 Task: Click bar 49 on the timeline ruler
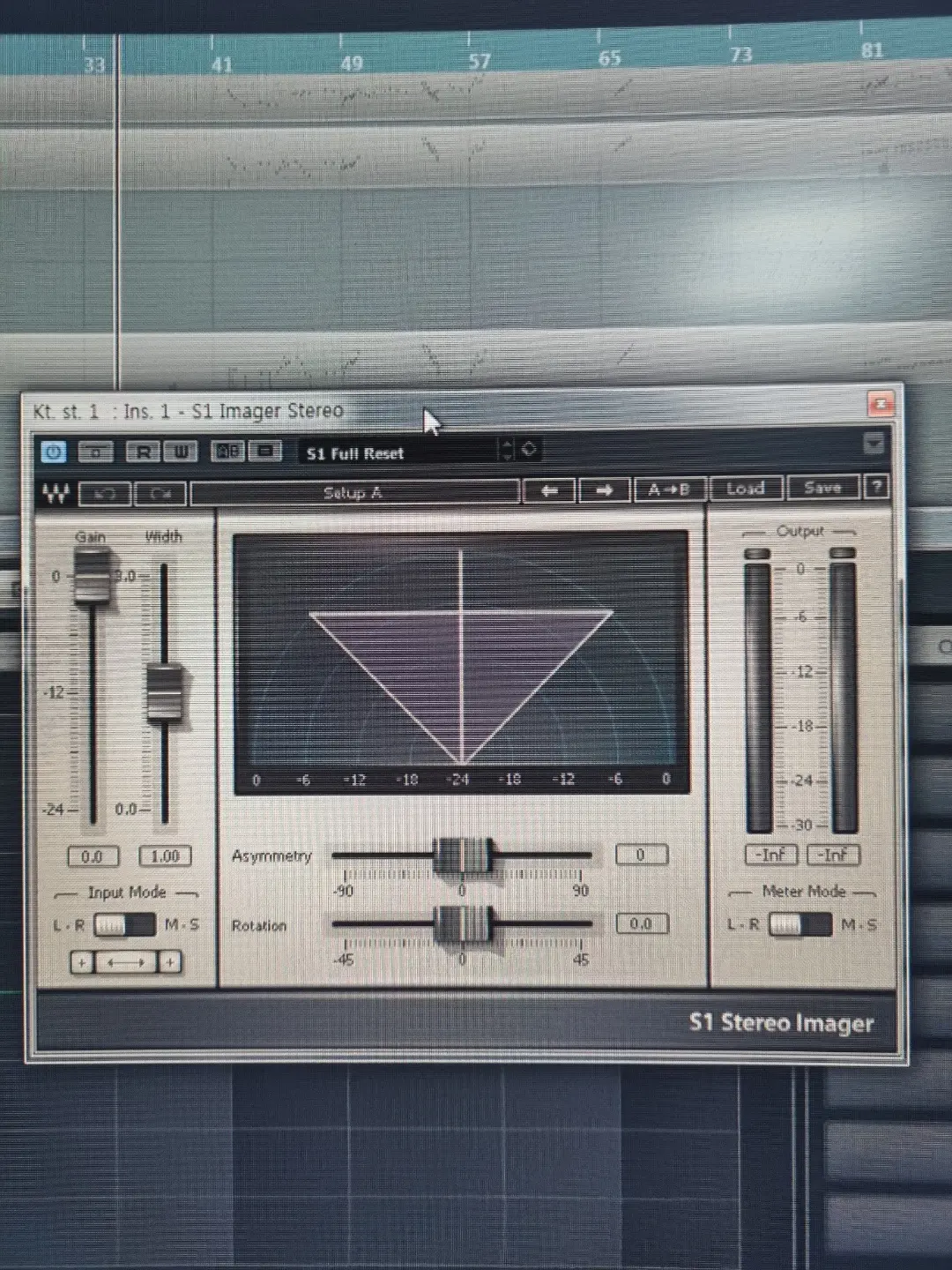(x=351, y=63)
